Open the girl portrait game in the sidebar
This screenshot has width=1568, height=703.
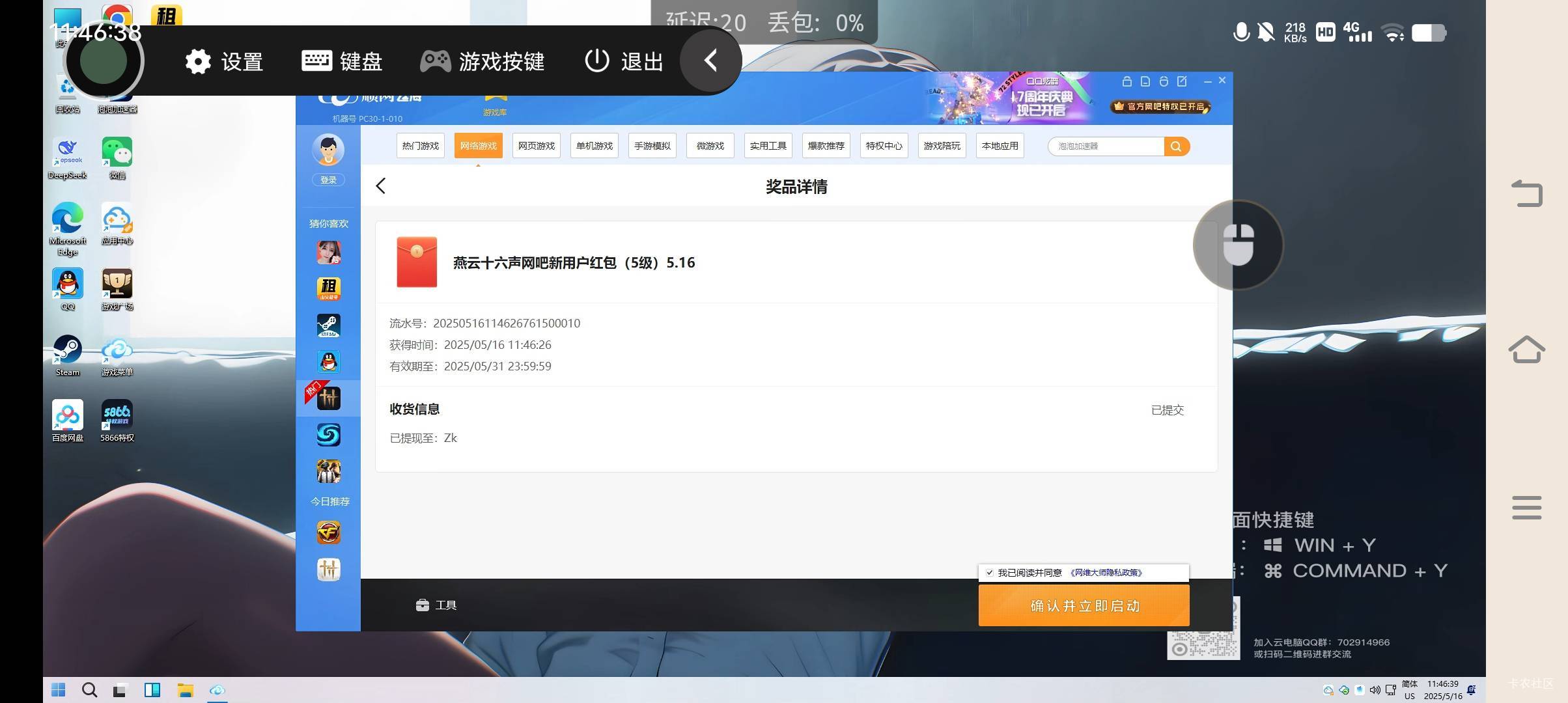pyautogui.click(x=328, y=253)
